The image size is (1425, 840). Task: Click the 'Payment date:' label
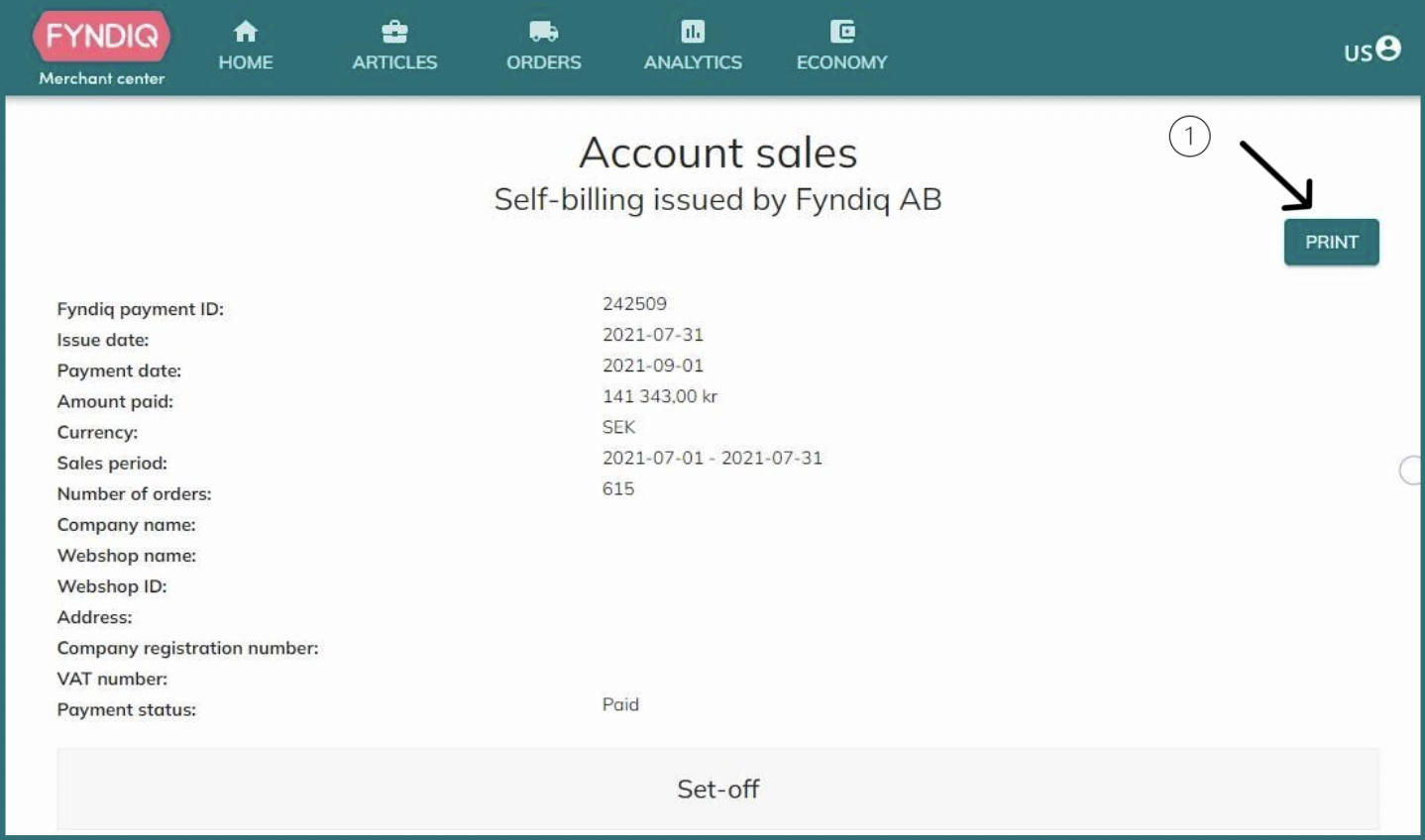[119, 370]
